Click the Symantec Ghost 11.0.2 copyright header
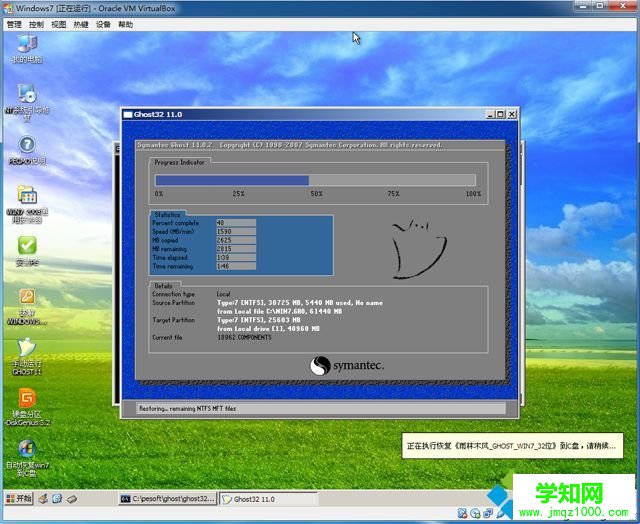640x524 pixels. [x=291, y=145]
